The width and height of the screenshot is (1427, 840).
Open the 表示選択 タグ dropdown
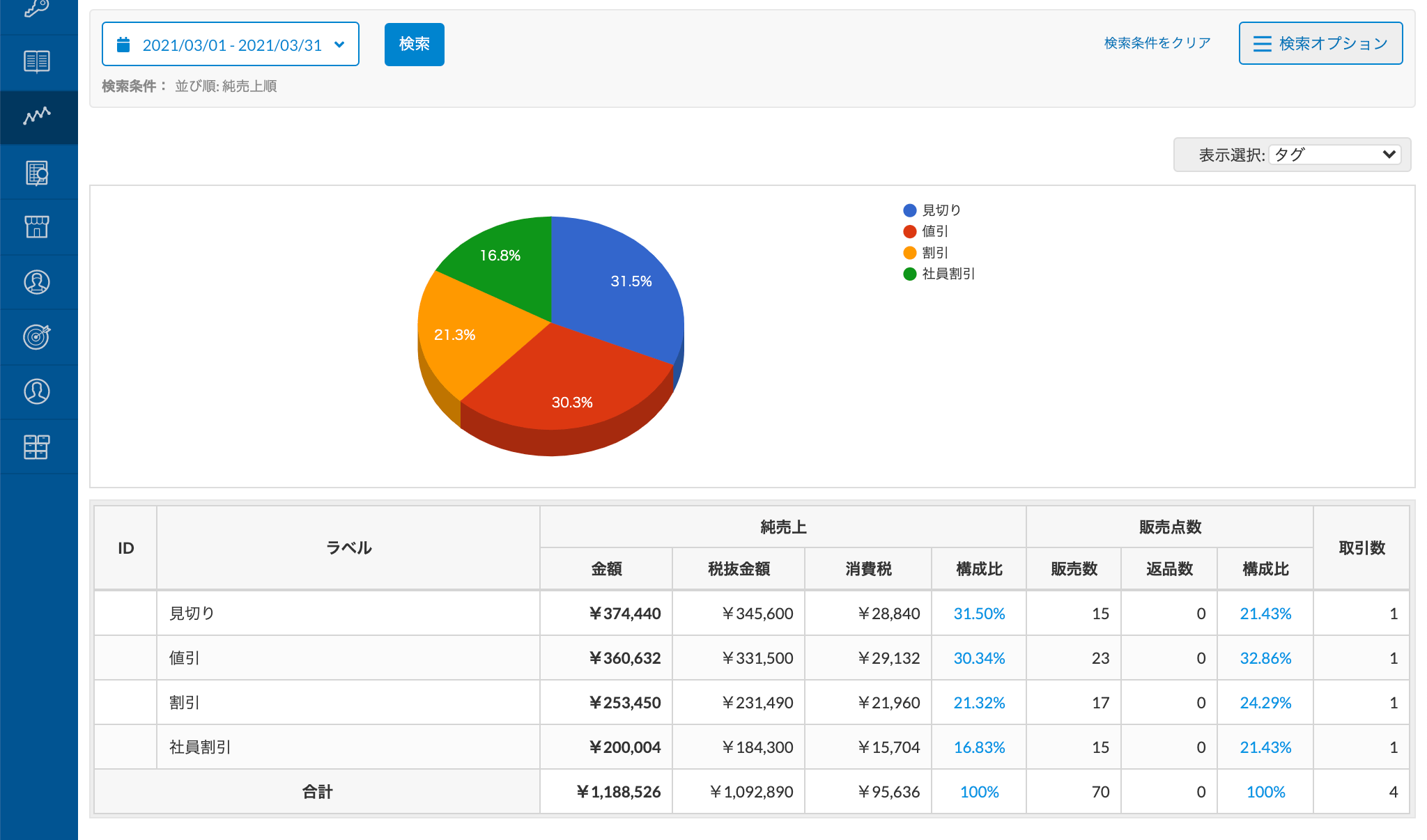1335,155
